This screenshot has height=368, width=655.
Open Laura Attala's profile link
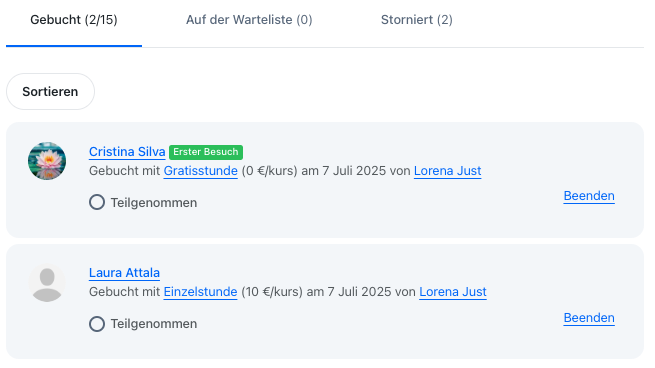coord(124,273)
